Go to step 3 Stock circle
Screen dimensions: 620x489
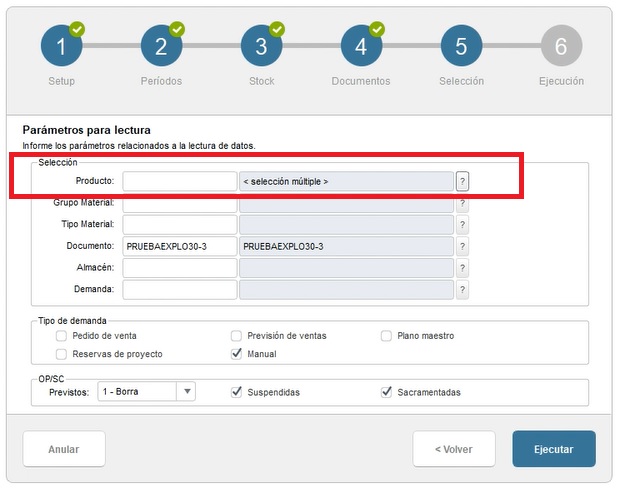[261, 45]
